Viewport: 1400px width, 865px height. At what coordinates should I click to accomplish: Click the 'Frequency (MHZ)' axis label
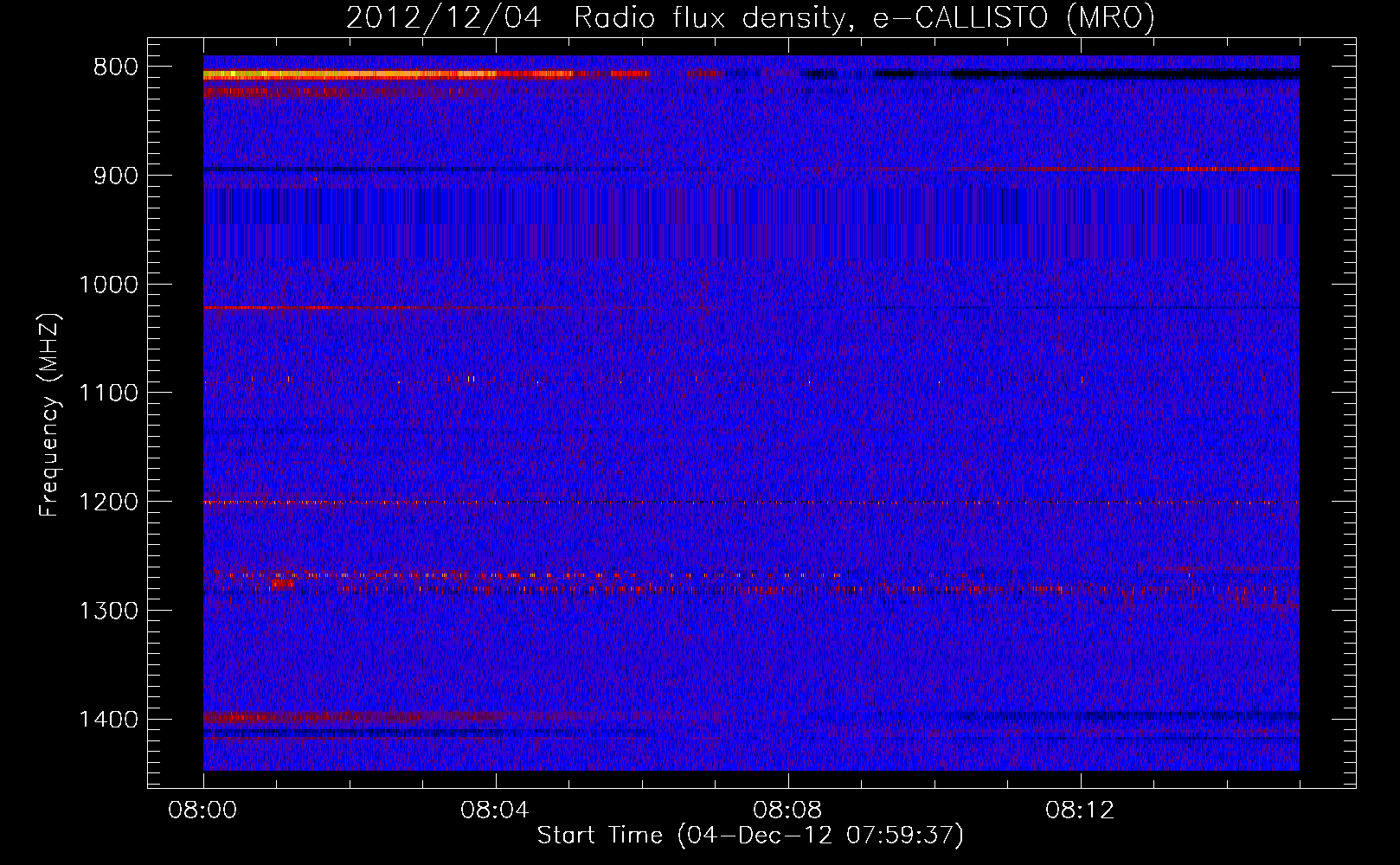(x=49, y=414)
